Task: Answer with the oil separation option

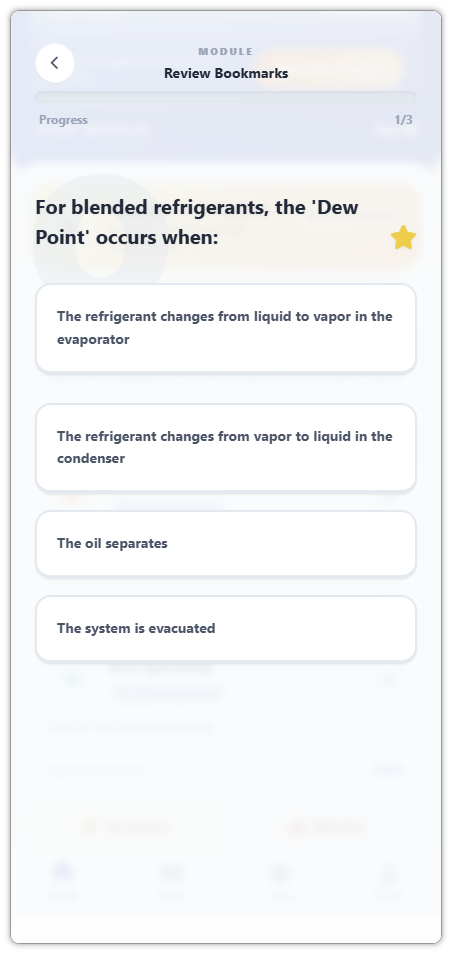Action: click(x=226, y=543)
